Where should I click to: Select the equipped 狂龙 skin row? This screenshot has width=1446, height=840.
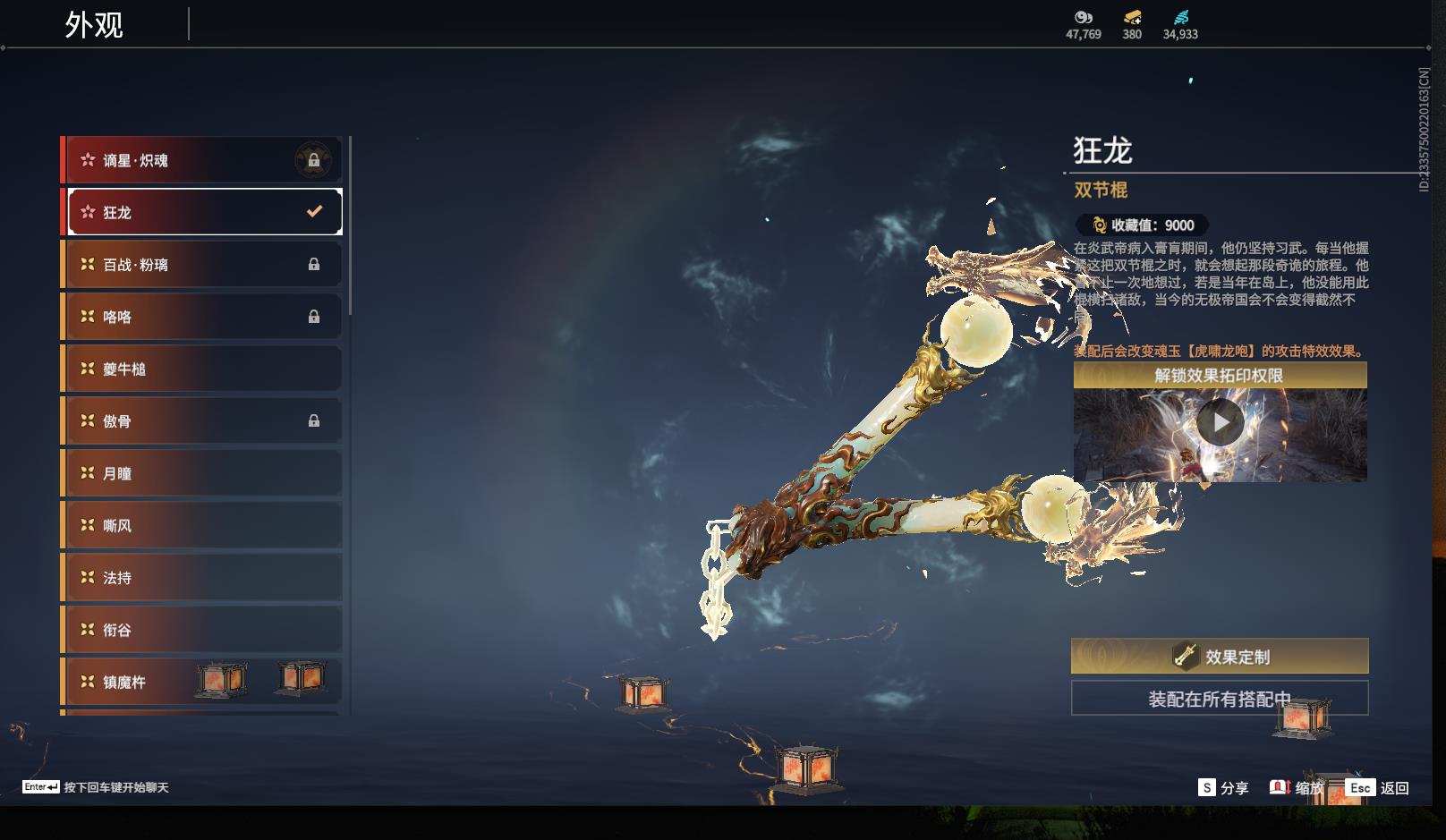205,212
